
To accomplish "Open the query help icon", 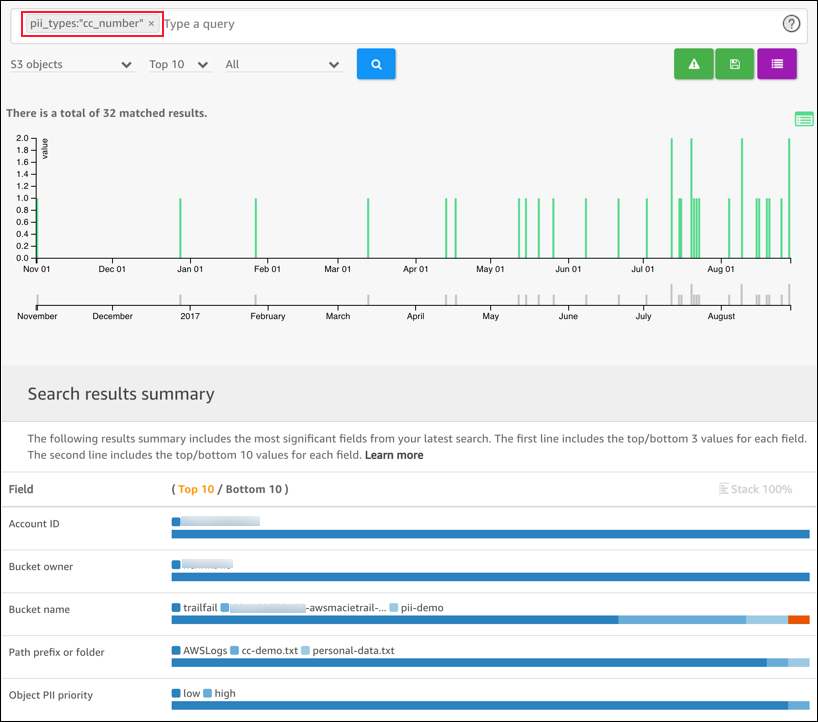I will [x=791, y=23].
